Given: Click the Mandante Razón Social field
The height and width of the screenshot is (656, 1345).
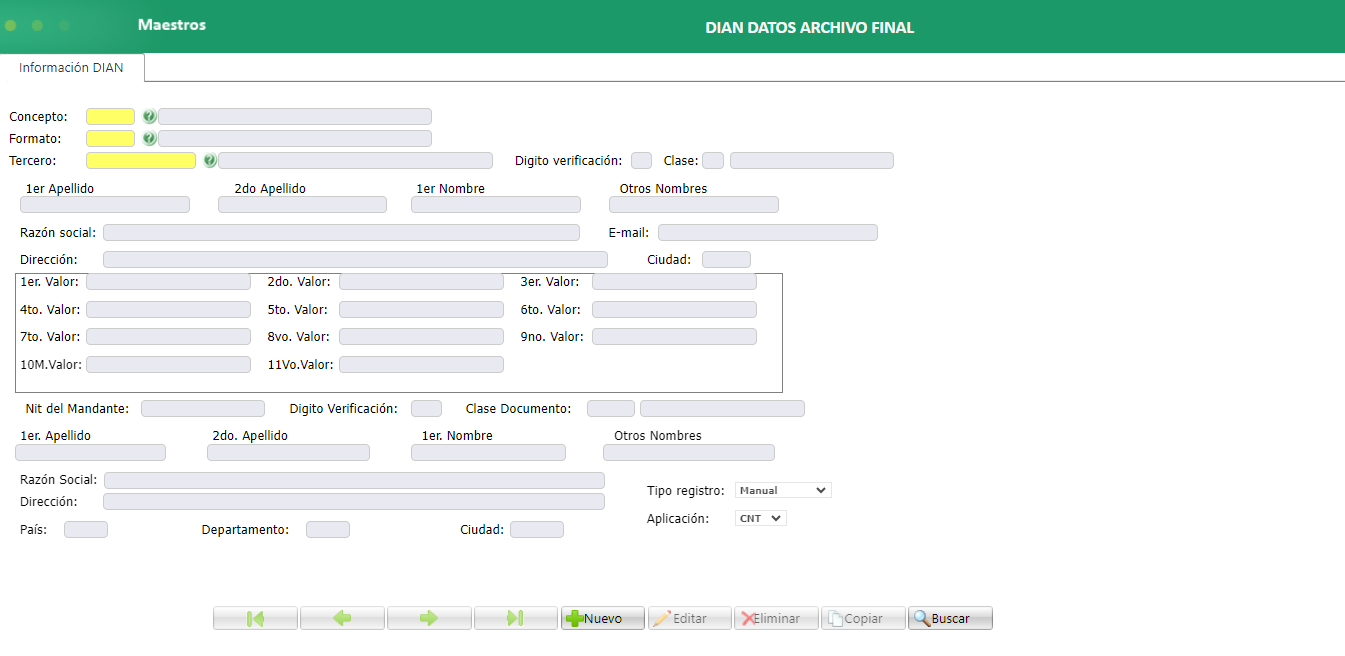Looking at the screenshot, I should coord(354,481).
